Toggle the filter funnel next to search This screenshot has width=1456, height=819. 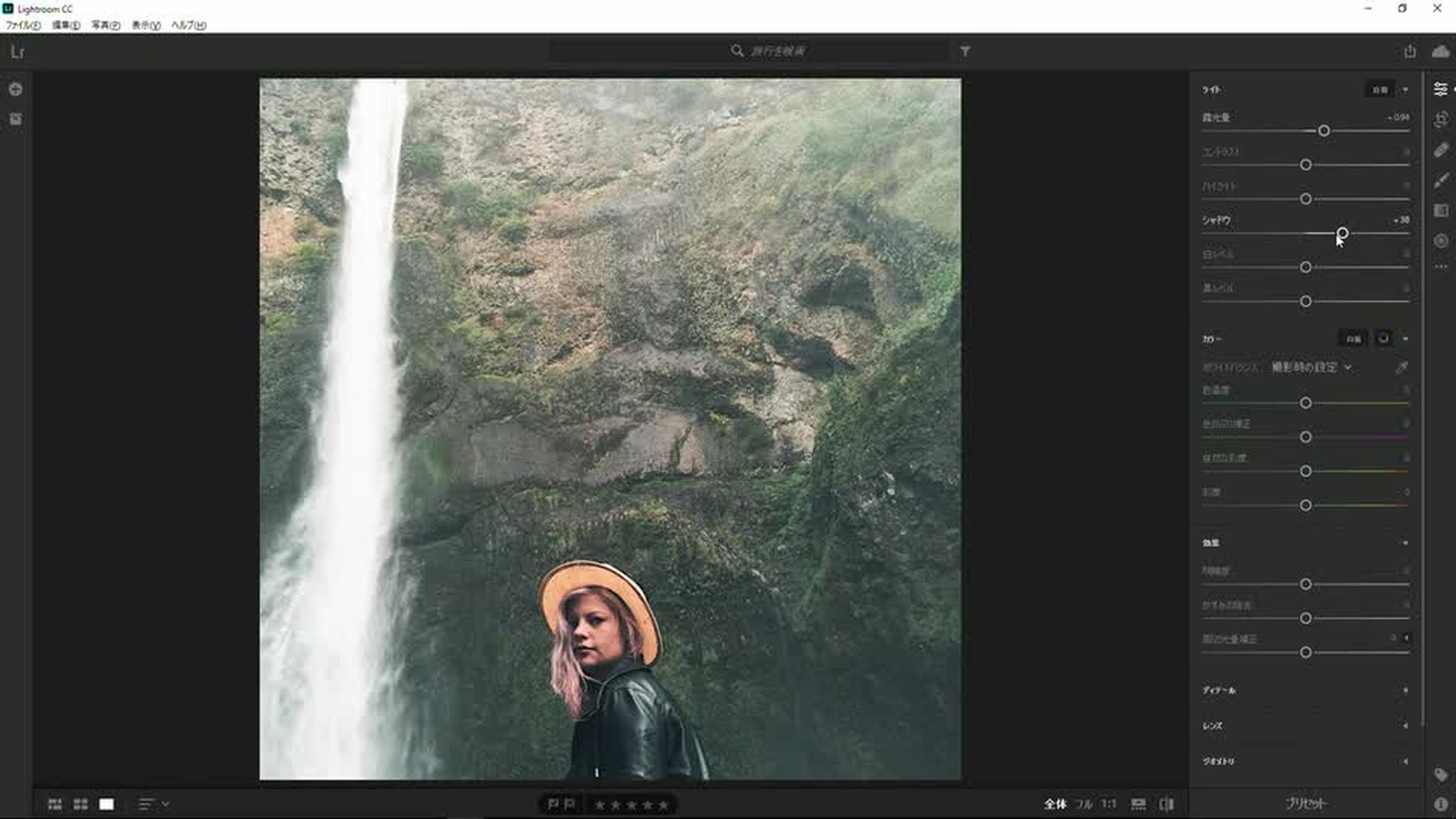point(965,51)
